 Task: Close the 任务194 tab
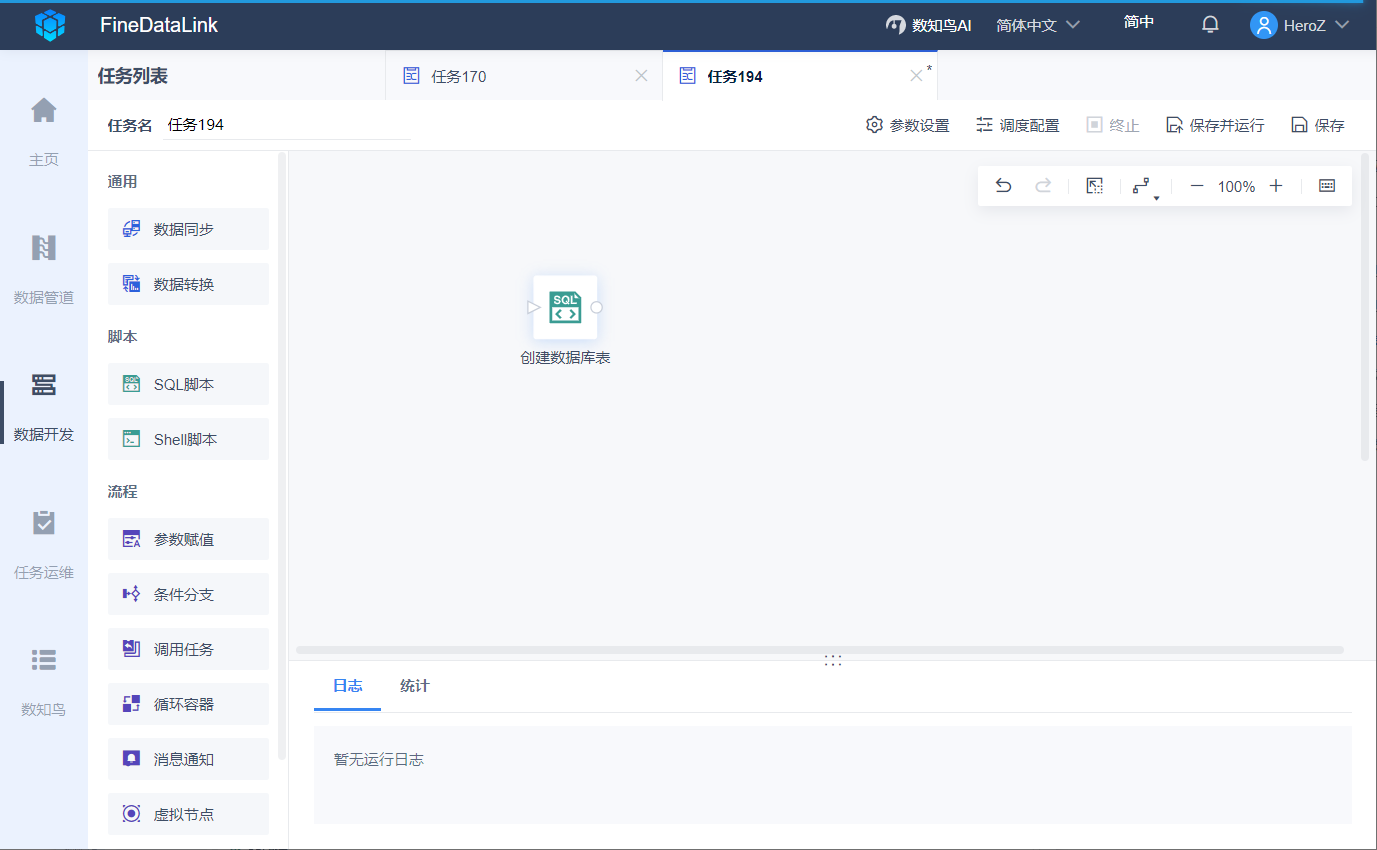[x=916, y=76]
